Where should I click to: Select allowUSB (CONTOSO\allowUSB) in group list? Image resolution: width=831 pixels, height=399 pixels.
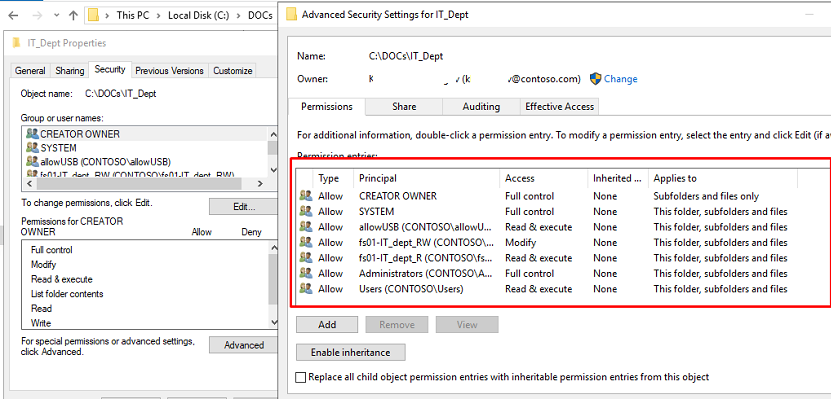(145, 162)
